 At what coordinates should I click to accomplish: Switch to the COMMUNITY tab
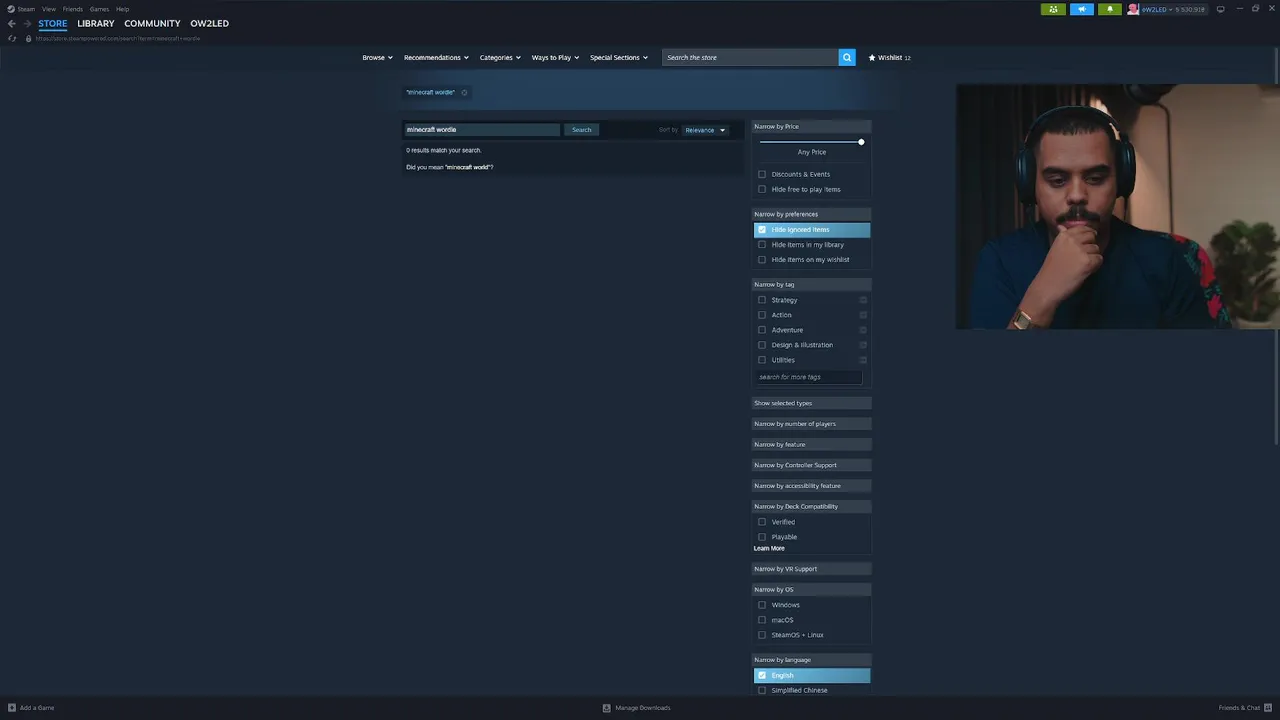point(152,23)
